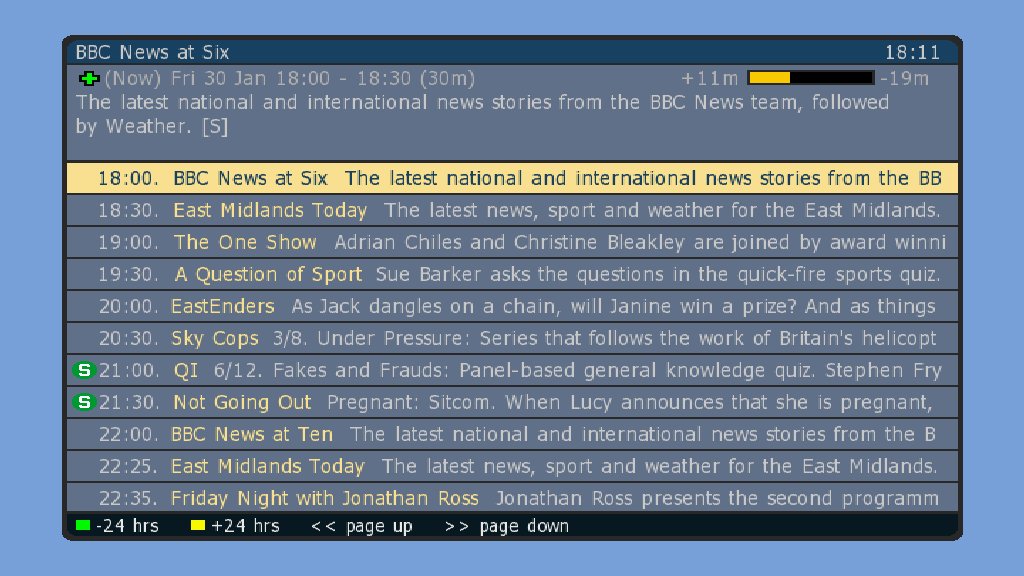The height and width of the screenshot is (576, 1024).
Task: Click the programme progress bar
Action: (x=810, y=78)
